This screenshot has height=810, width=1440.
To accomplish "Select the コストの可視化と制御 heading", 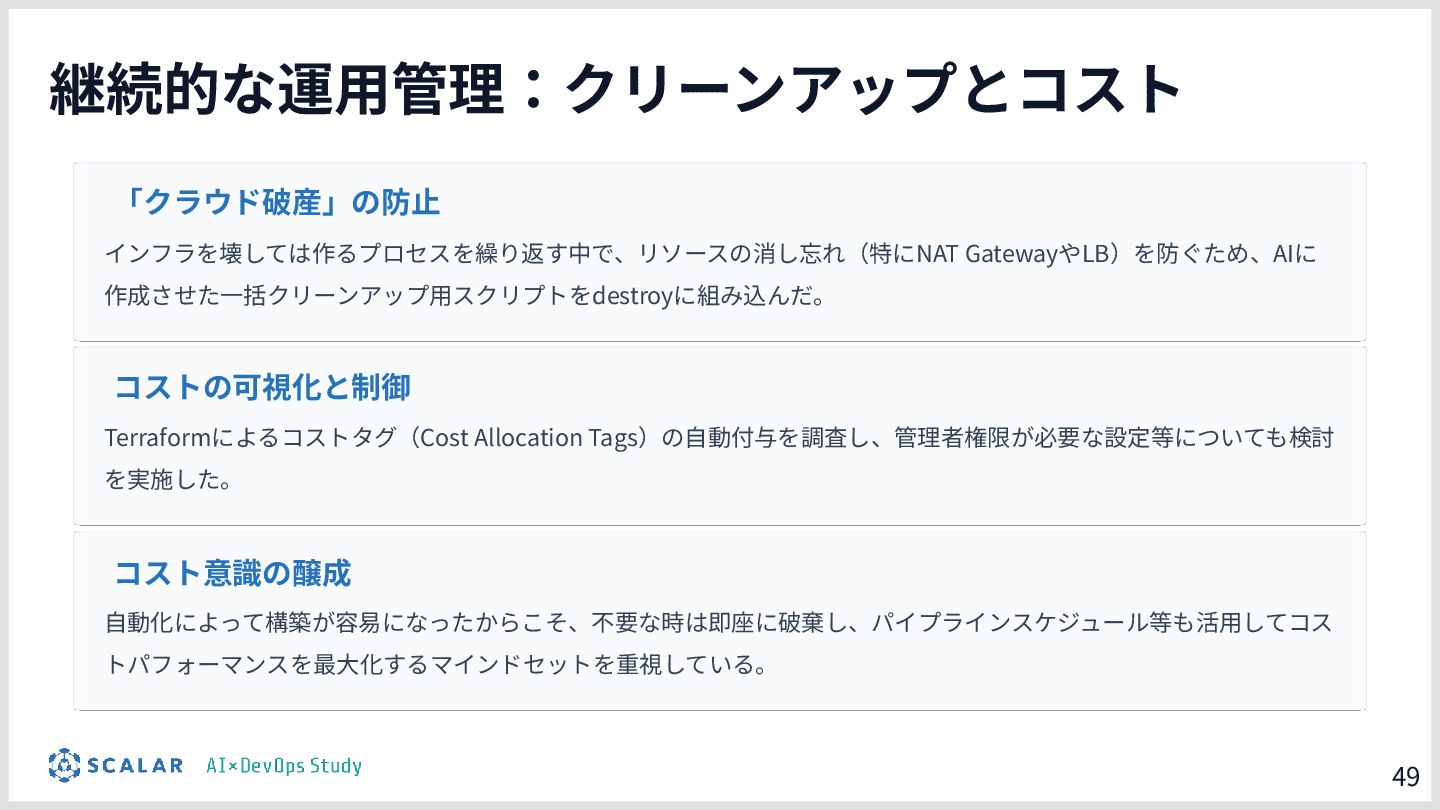I will pyautogui.click(x=261, y=387).
